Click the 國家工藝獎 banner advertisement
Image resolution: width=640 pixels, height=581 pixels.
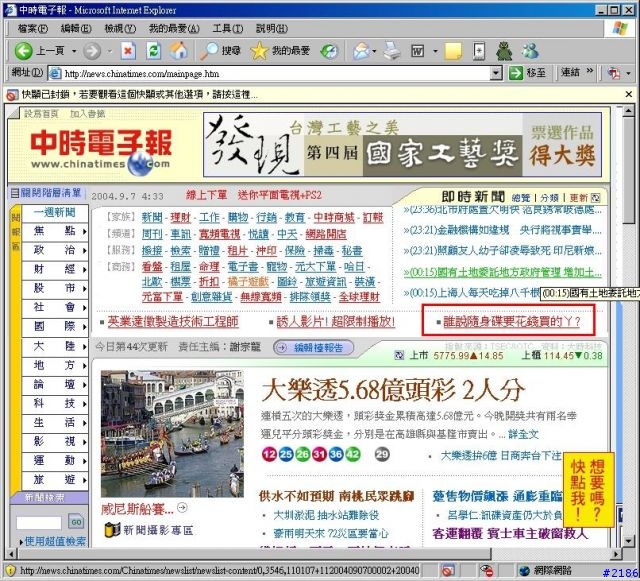402,145
